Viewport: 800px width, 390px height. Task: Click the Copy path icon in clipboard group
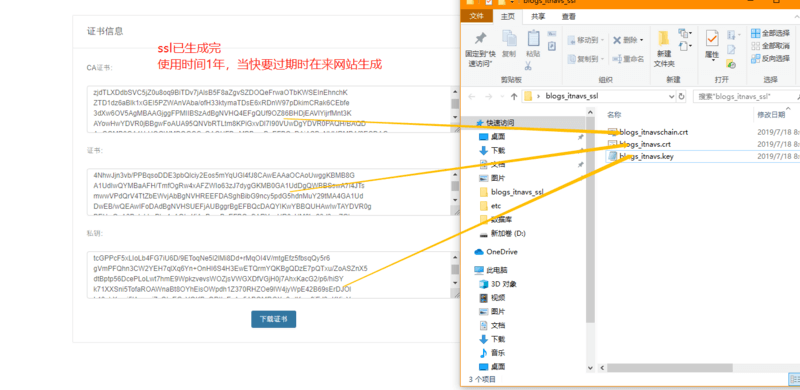(x=552, y=34)
